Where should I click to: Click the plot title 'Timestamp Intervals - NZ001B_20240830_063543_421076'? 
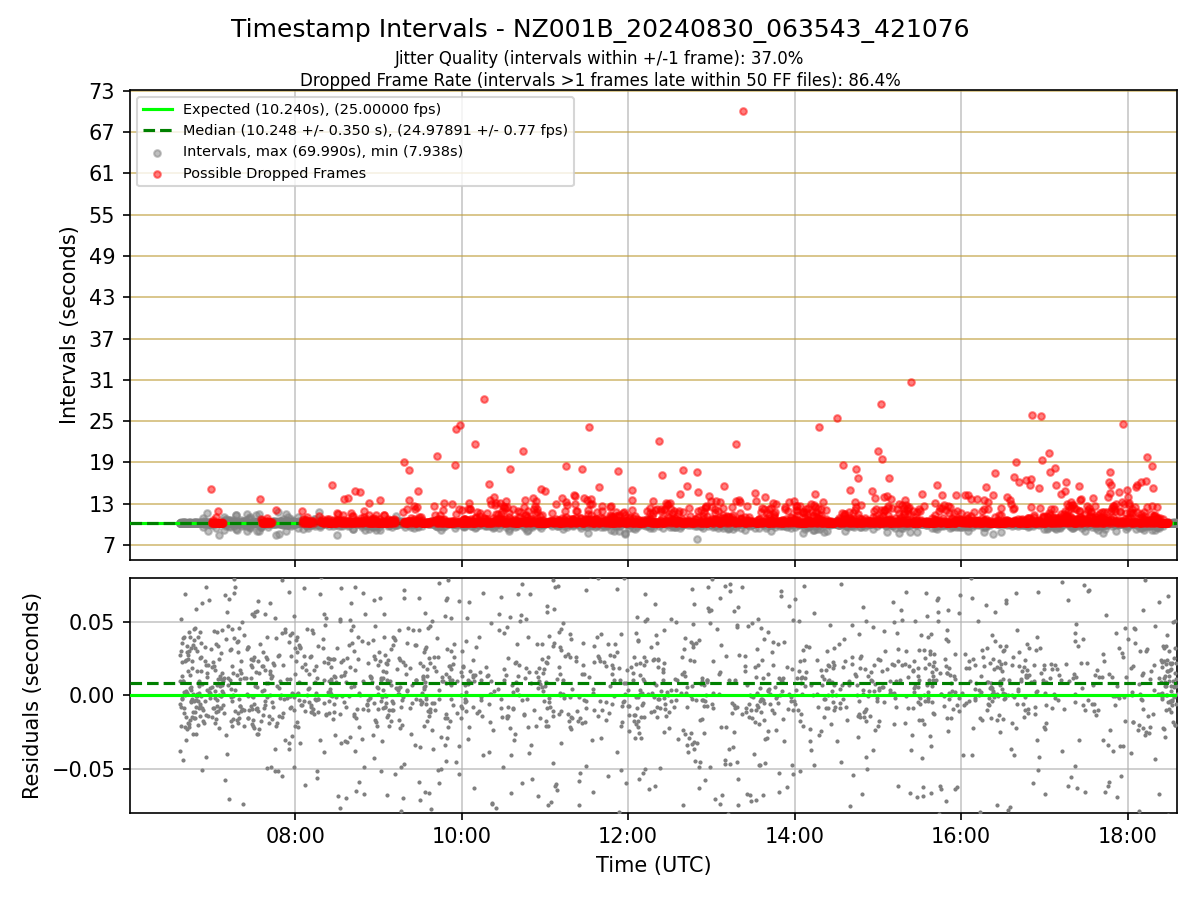tap(600, 29)
